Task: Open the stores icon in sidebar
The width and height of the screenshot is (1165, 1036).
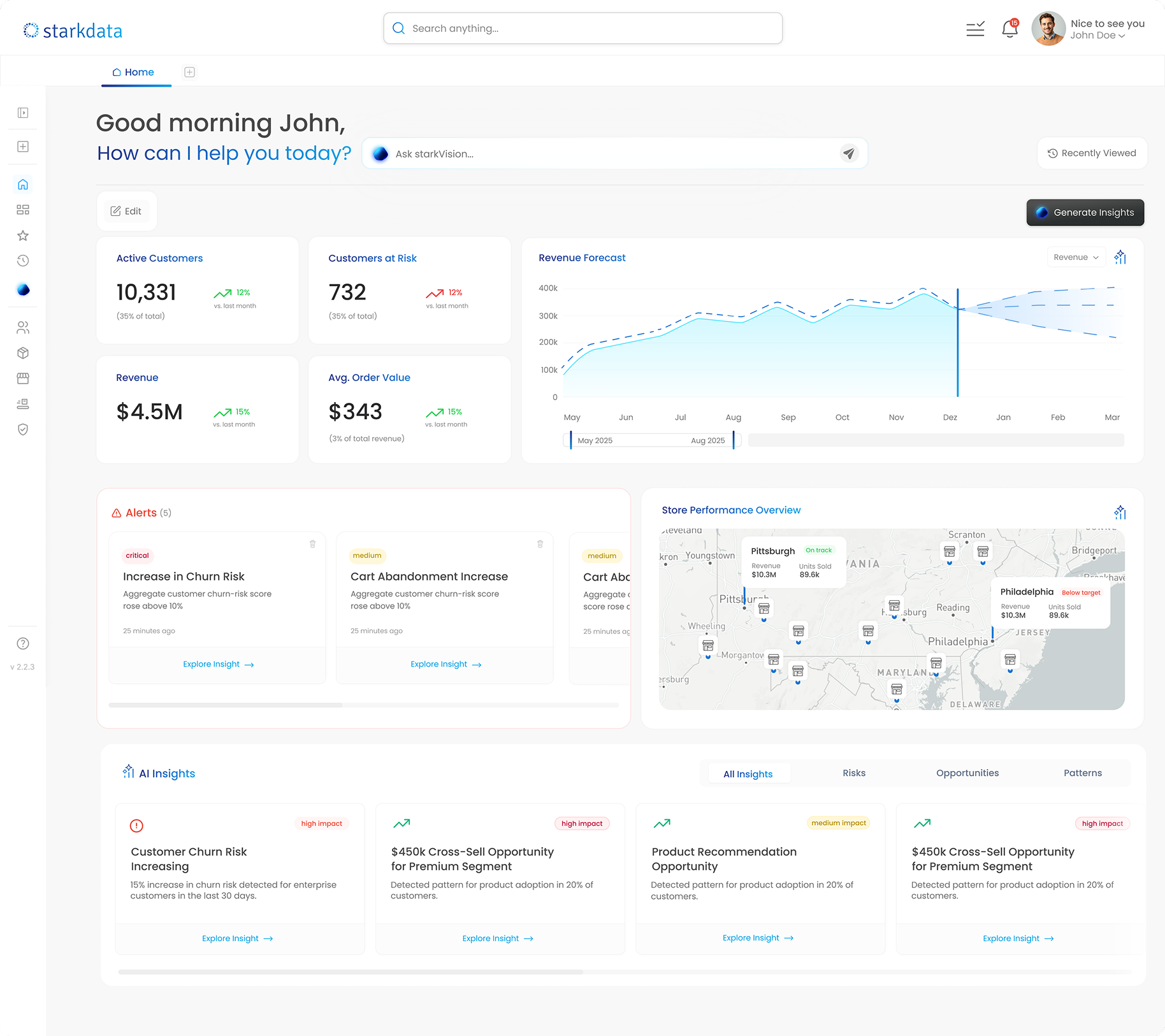Action: pos(23,378)
